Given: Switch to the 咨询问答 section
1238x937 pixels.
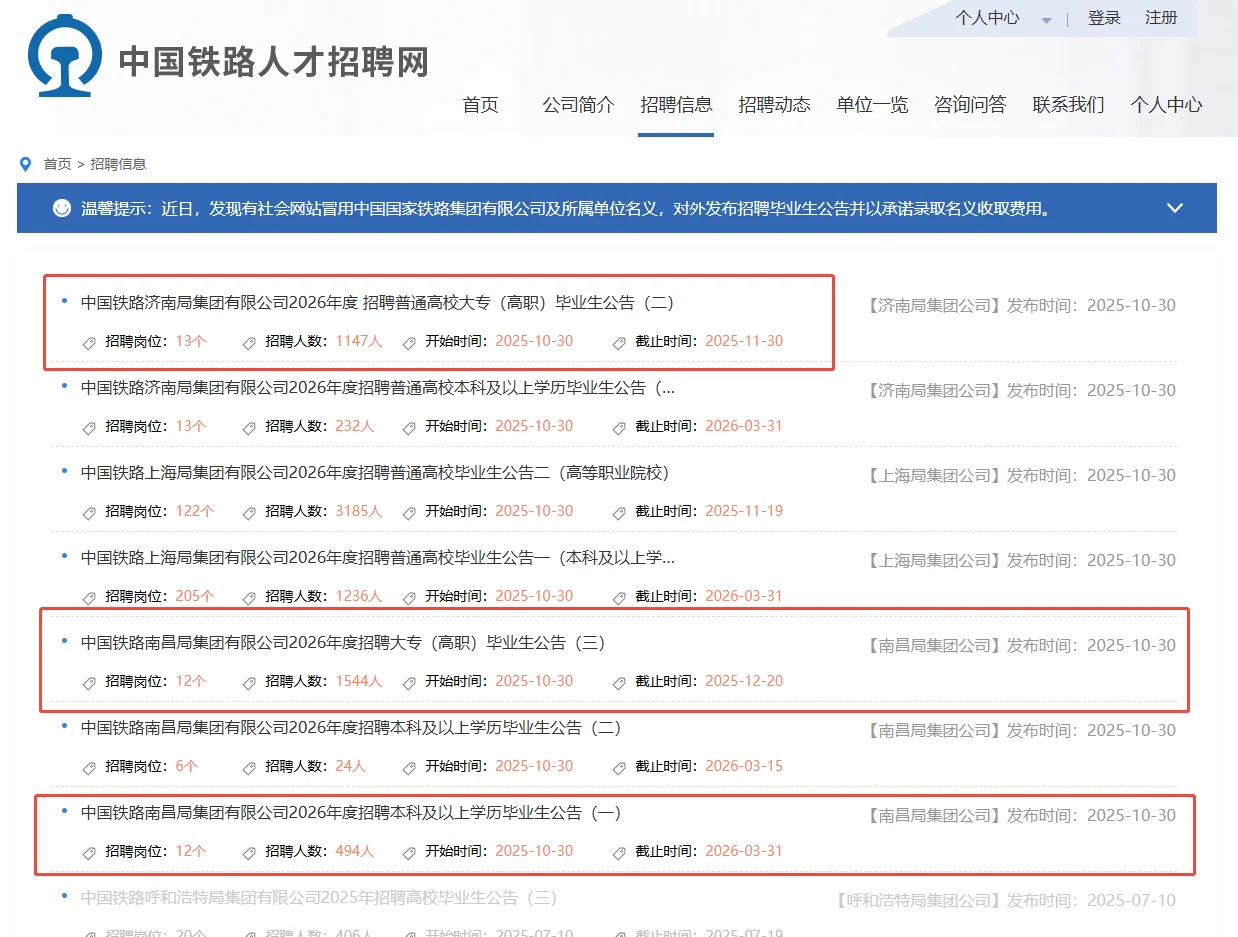Looking at the screenshot, I should click(969, 104).
